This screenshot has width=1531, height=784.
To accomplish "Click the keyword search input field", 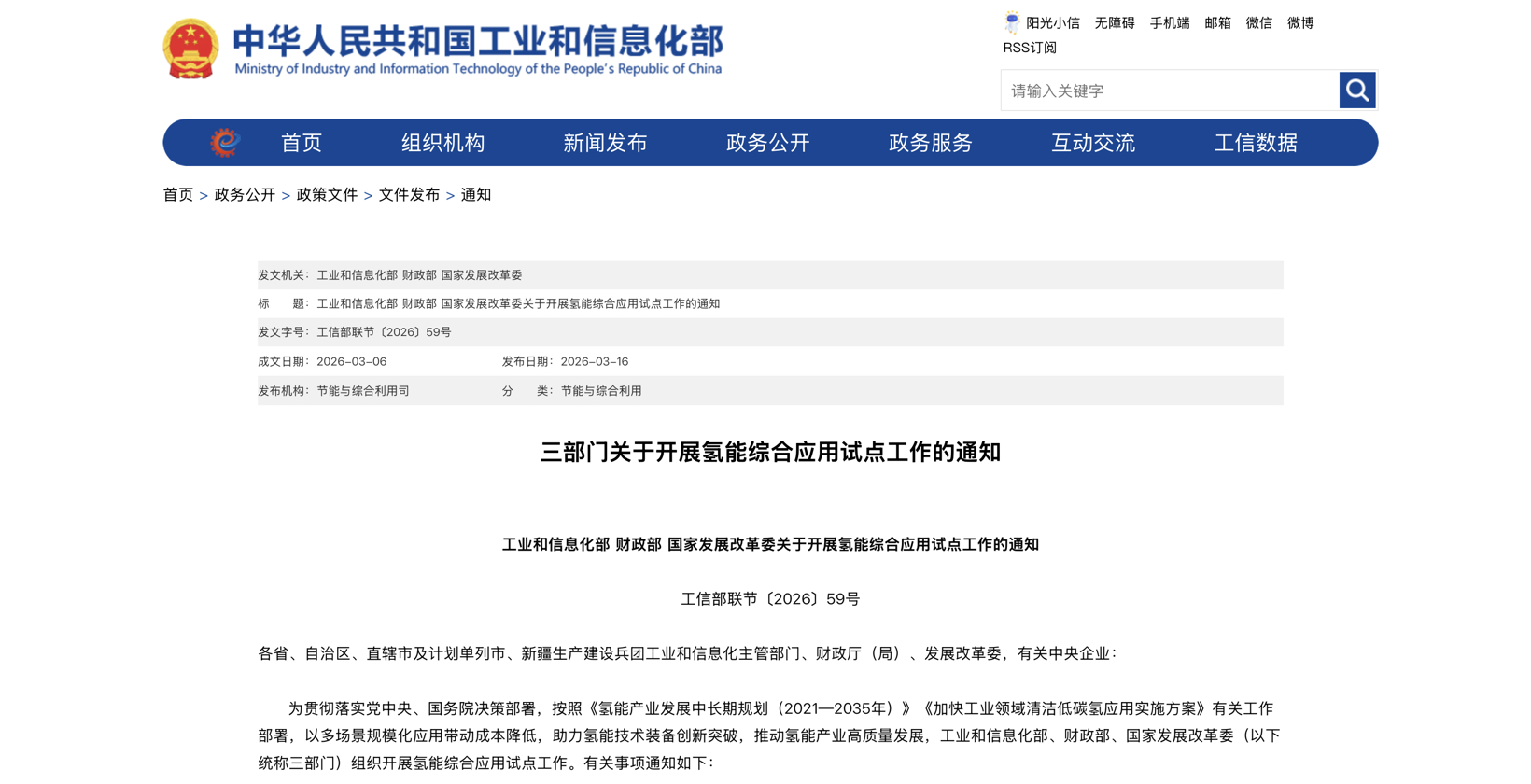I will [x=1170, y=91].
